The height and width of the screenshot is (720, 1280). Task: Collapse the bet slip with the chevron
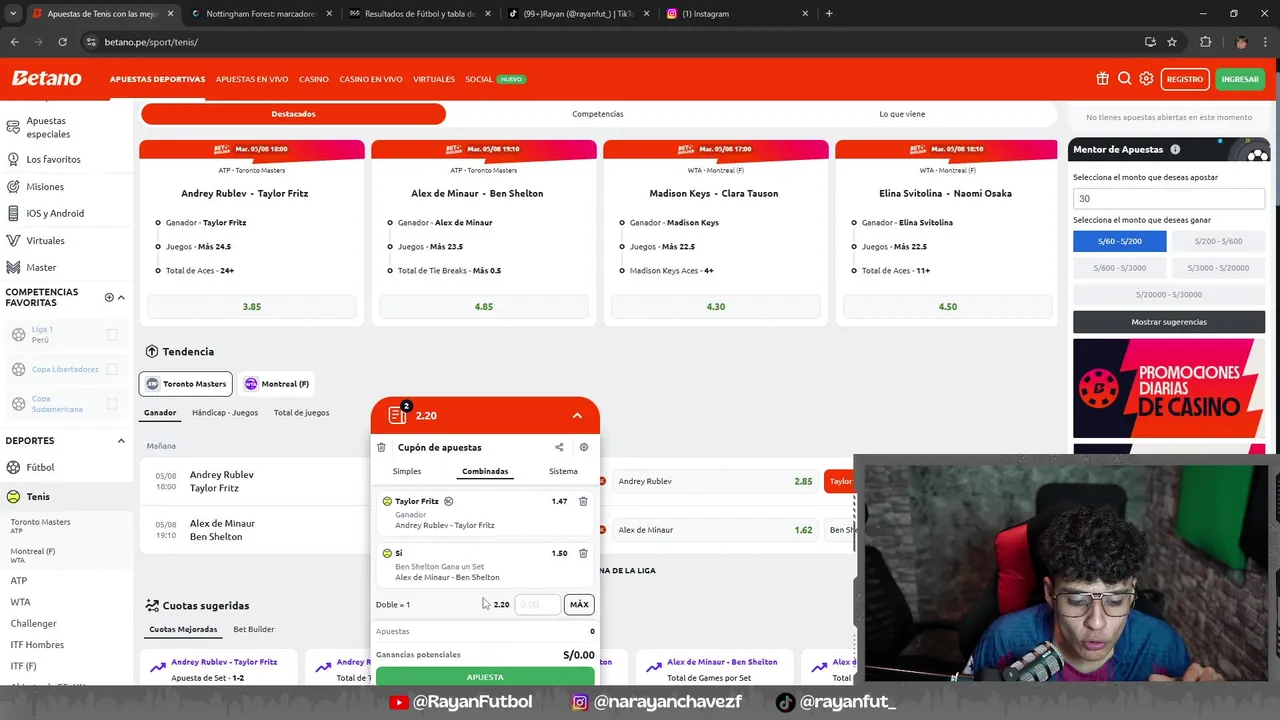[x=577, y=415]
